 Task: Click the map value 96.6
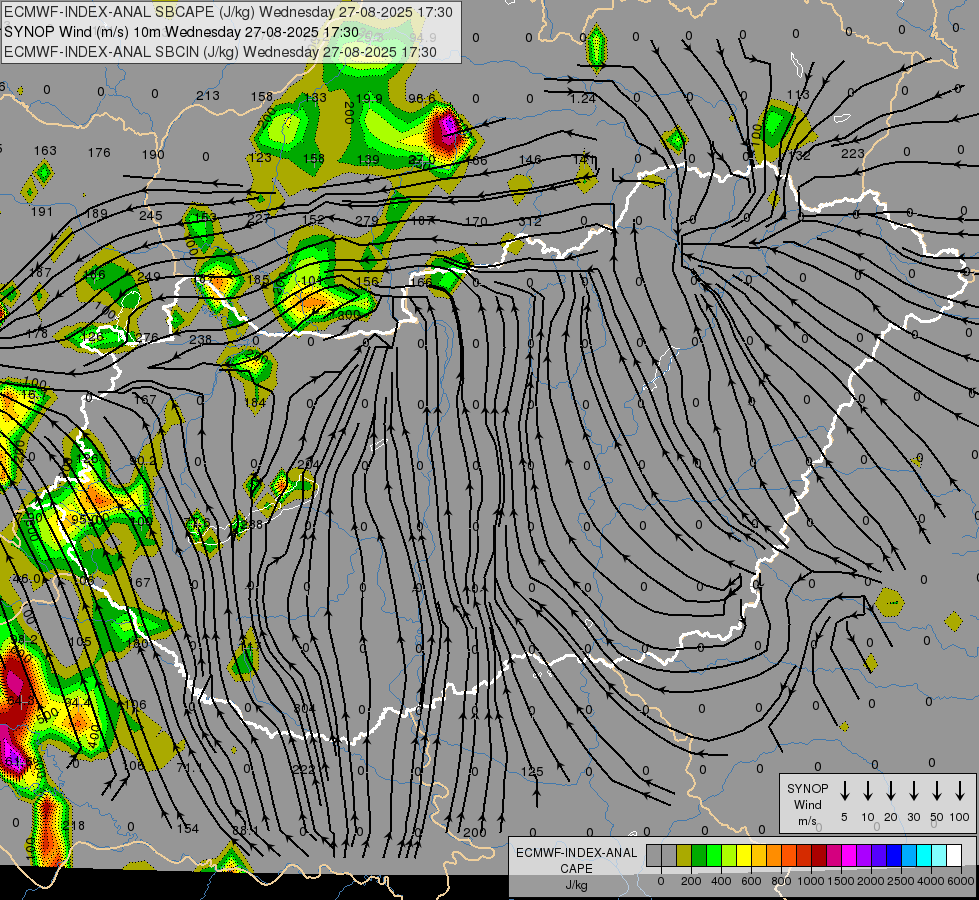pyautogui.click(x=421, y=98)
